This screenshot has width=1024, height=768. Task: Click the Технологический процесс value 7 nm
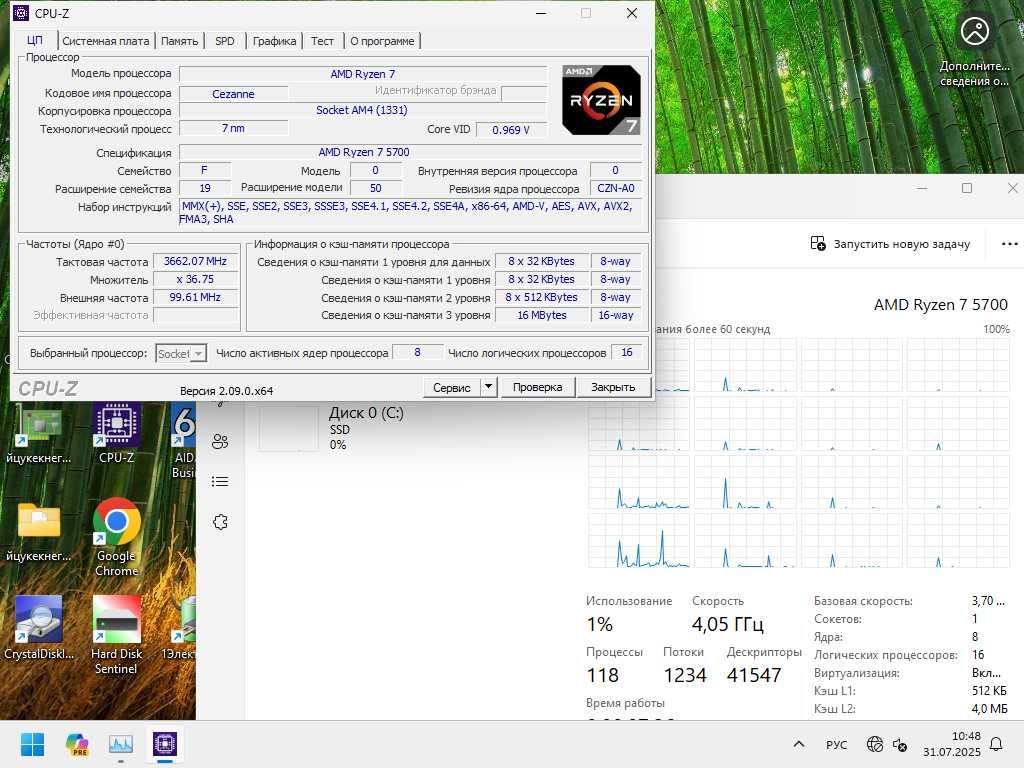[x=233, y=128]
